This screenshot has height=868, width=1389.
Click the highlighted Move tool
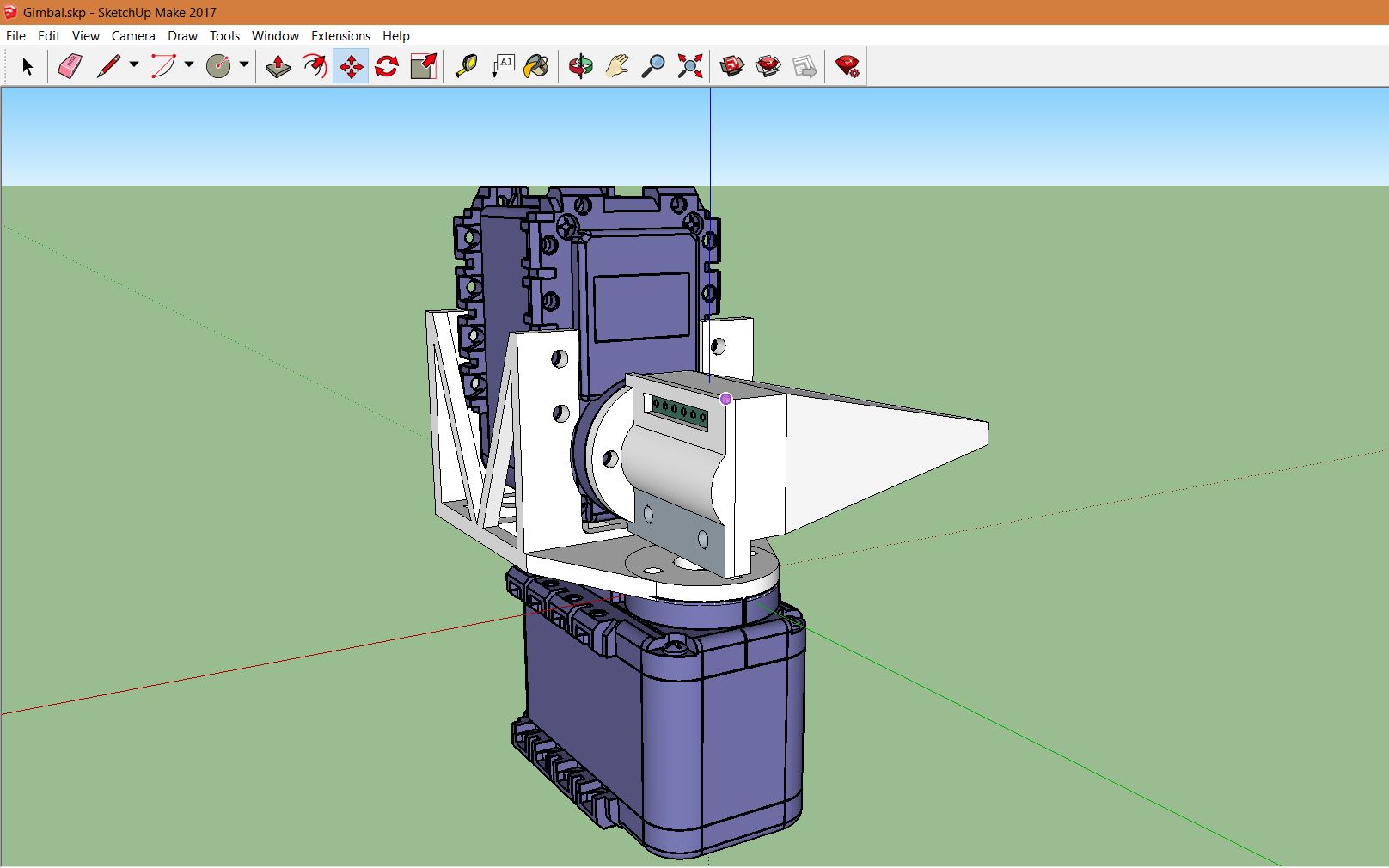[x=351, y=66]
